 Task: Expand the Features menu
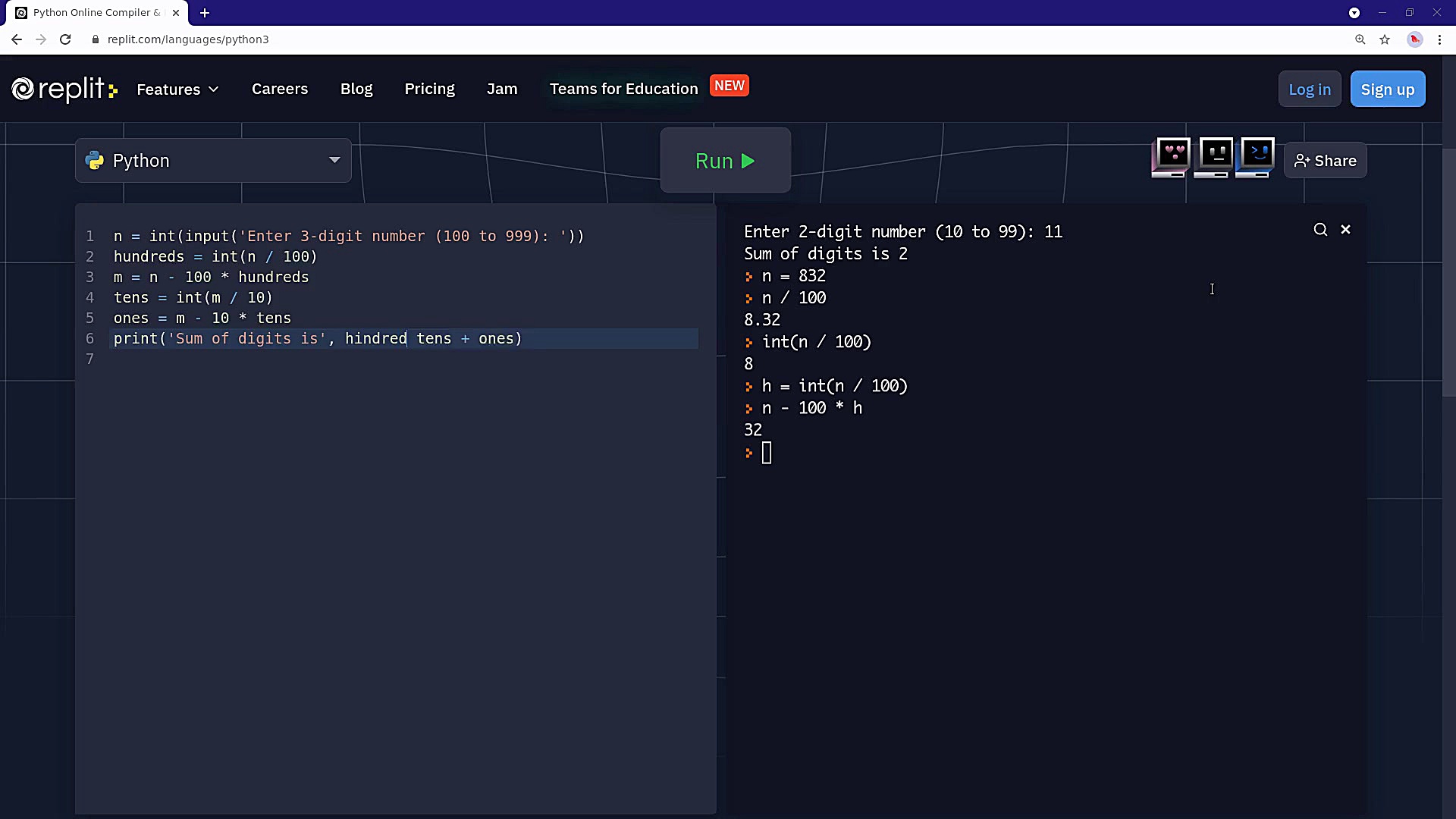[x=177, y=89]
